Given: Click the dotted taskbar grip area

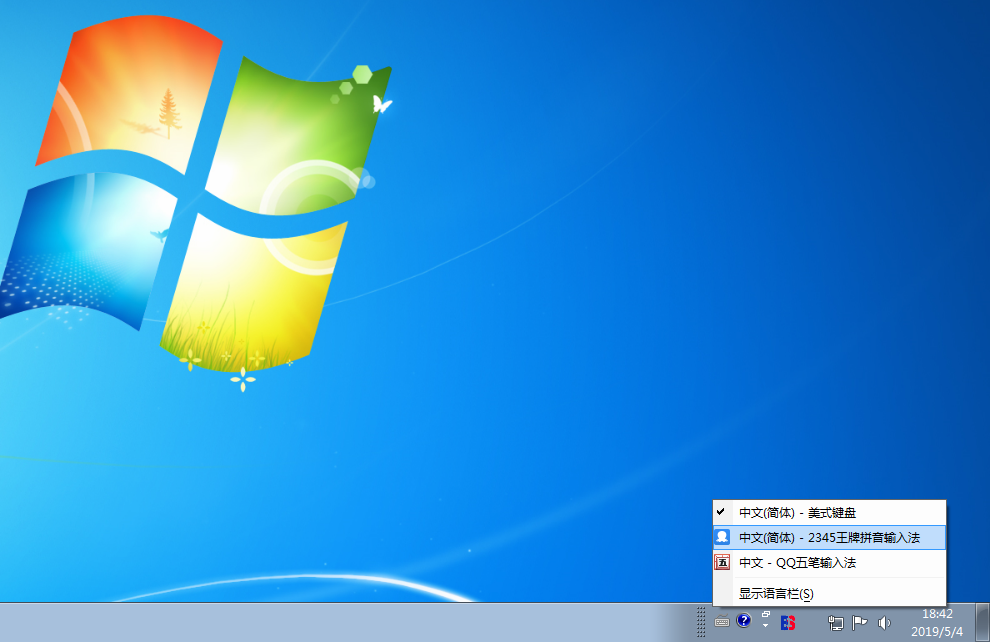Looking at the screenshot, I should 701,621.
